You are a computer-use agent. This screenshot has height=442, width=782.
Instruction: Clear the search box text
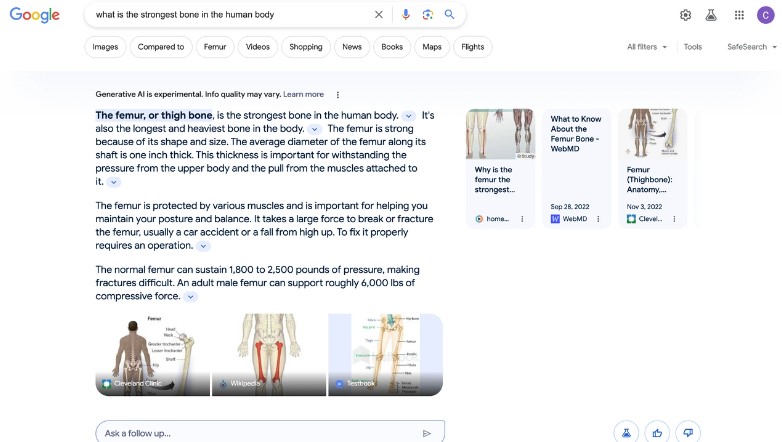378,15
